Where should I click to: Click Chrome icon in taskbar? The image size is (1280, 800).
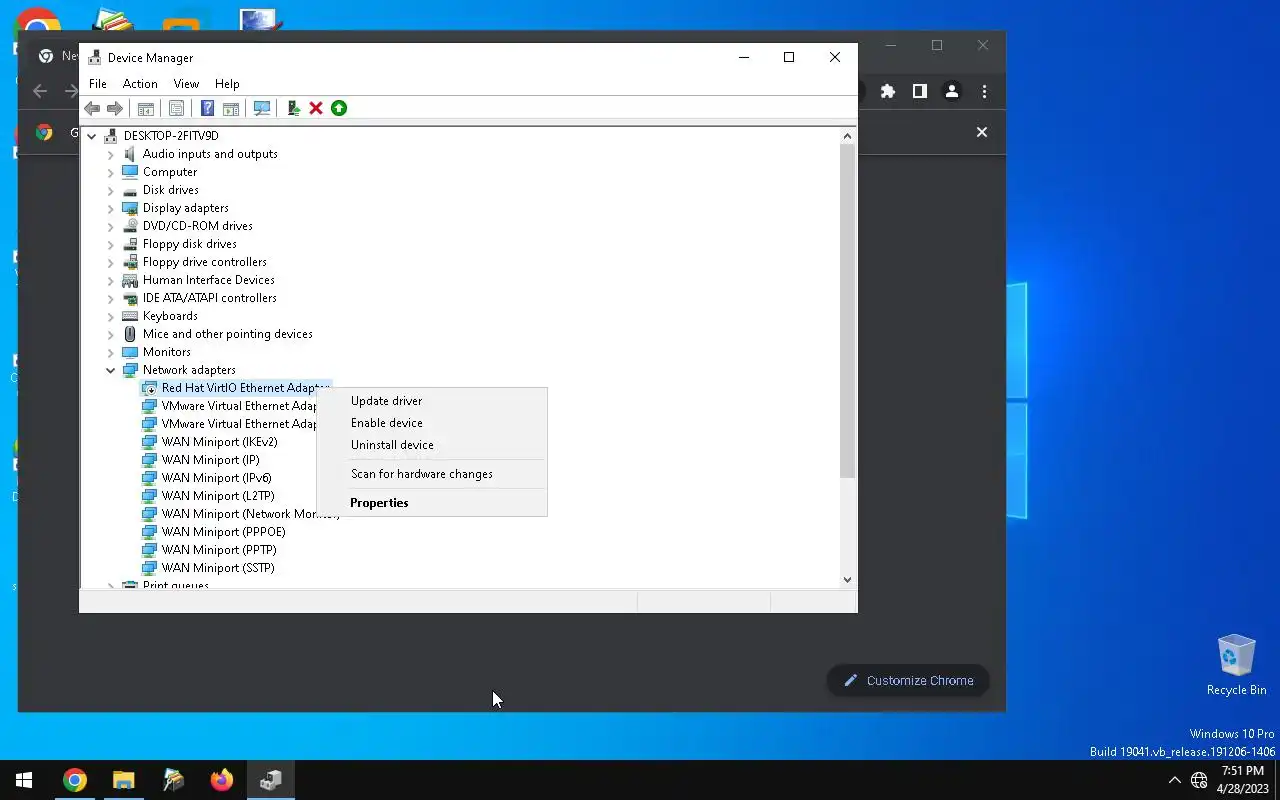(75, 780)
